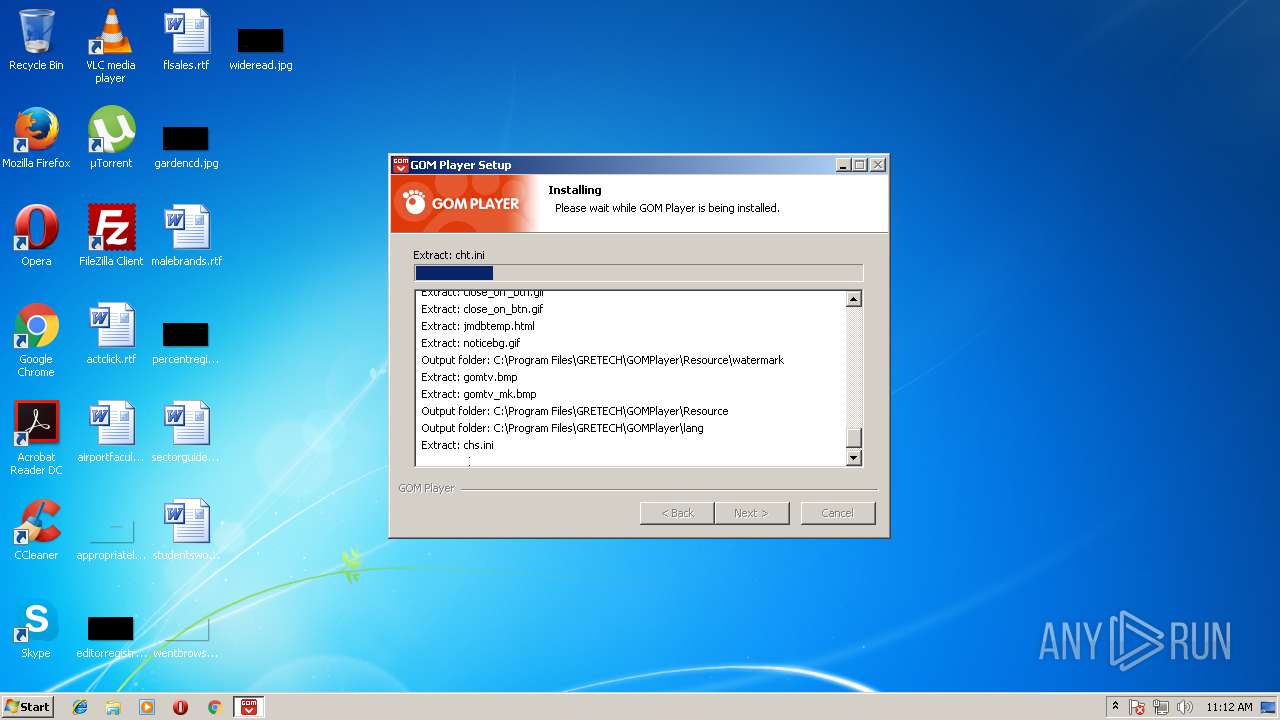Click the Chrome icon on the taskbar
The width and height of the screenshot is (1280, 720).
[214, 707]
